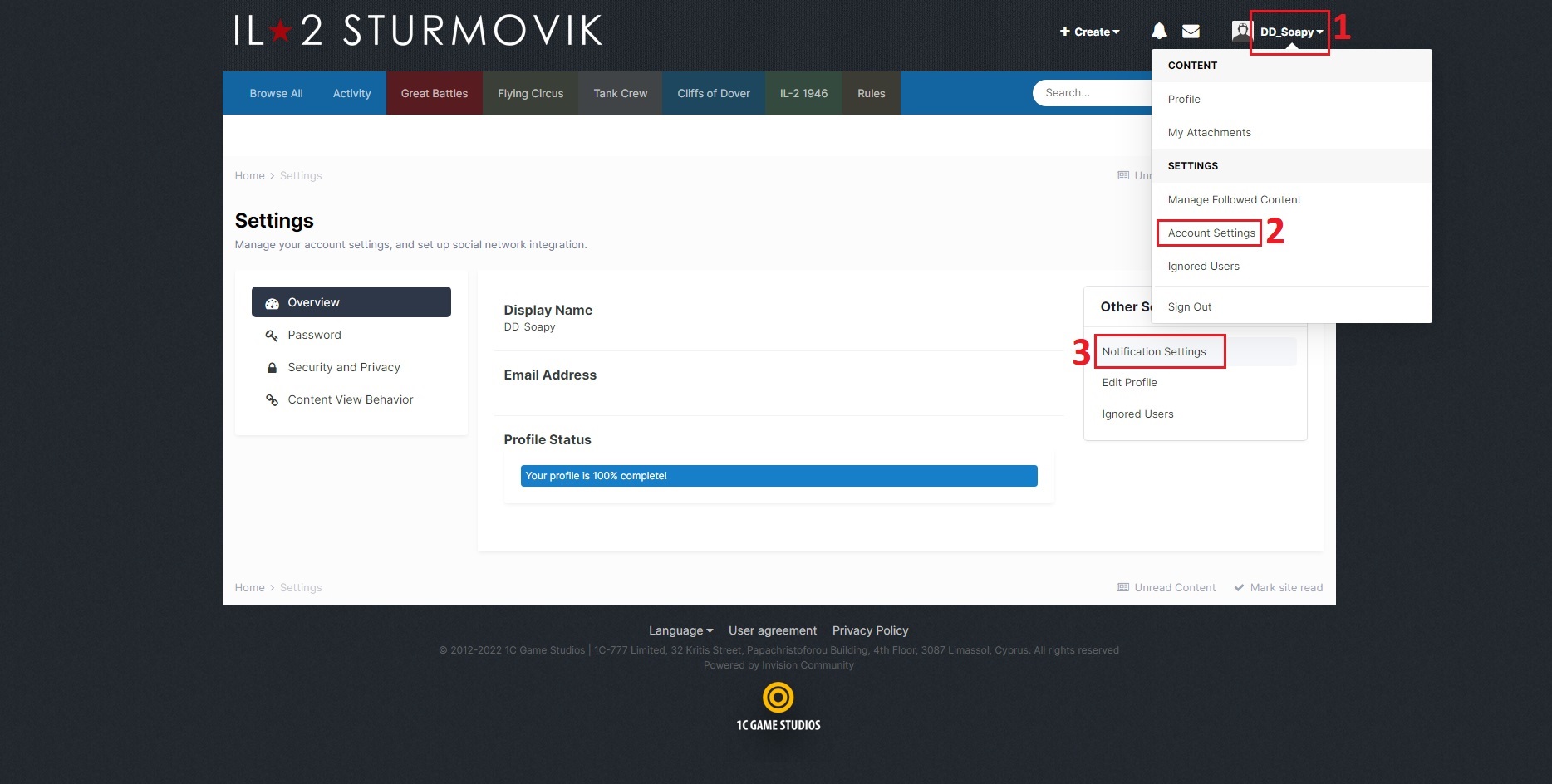This screenshot has width=1552, height=784.
Task: Select the Tank Crew tab
Action: pos(620,93)
